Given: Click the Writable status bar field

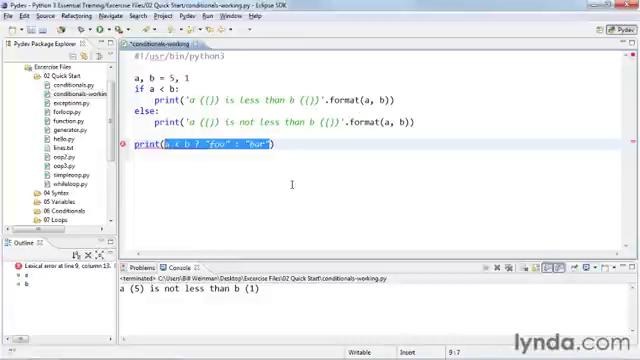Looking at the screenshot, I should 360,352.
